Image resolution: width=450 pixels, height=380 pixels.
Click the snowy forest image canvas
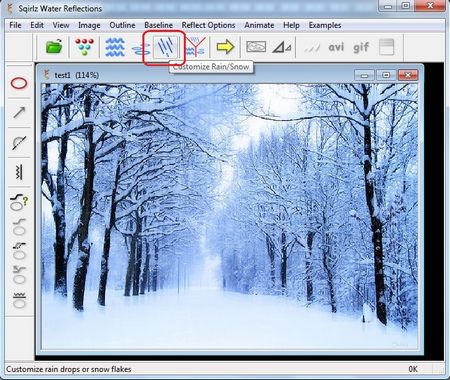pyautogui.click(x=229, y=216)
